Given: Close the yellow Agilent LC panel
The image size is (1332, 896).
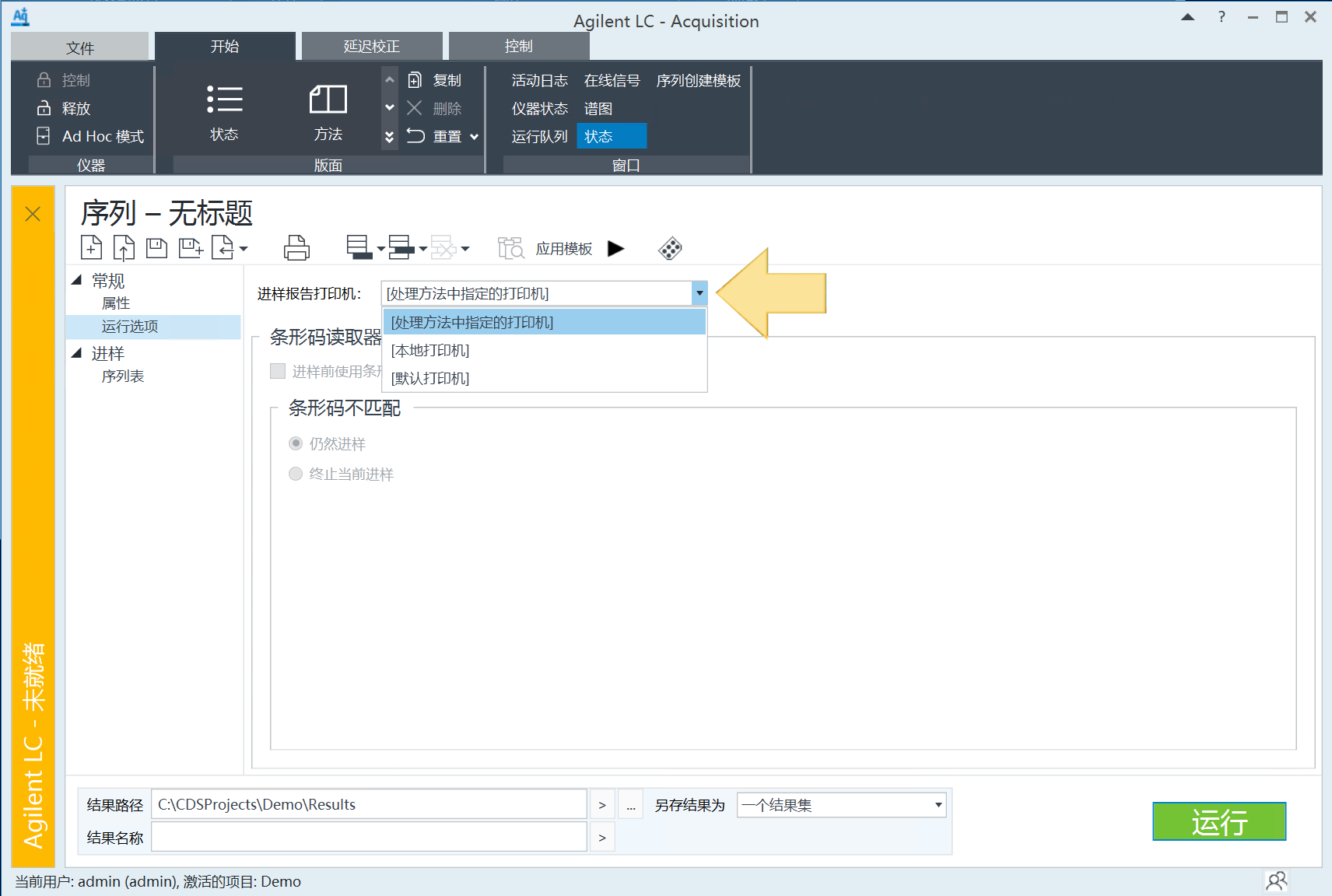Looking at the screenshot, I should (x=33, y=214).
